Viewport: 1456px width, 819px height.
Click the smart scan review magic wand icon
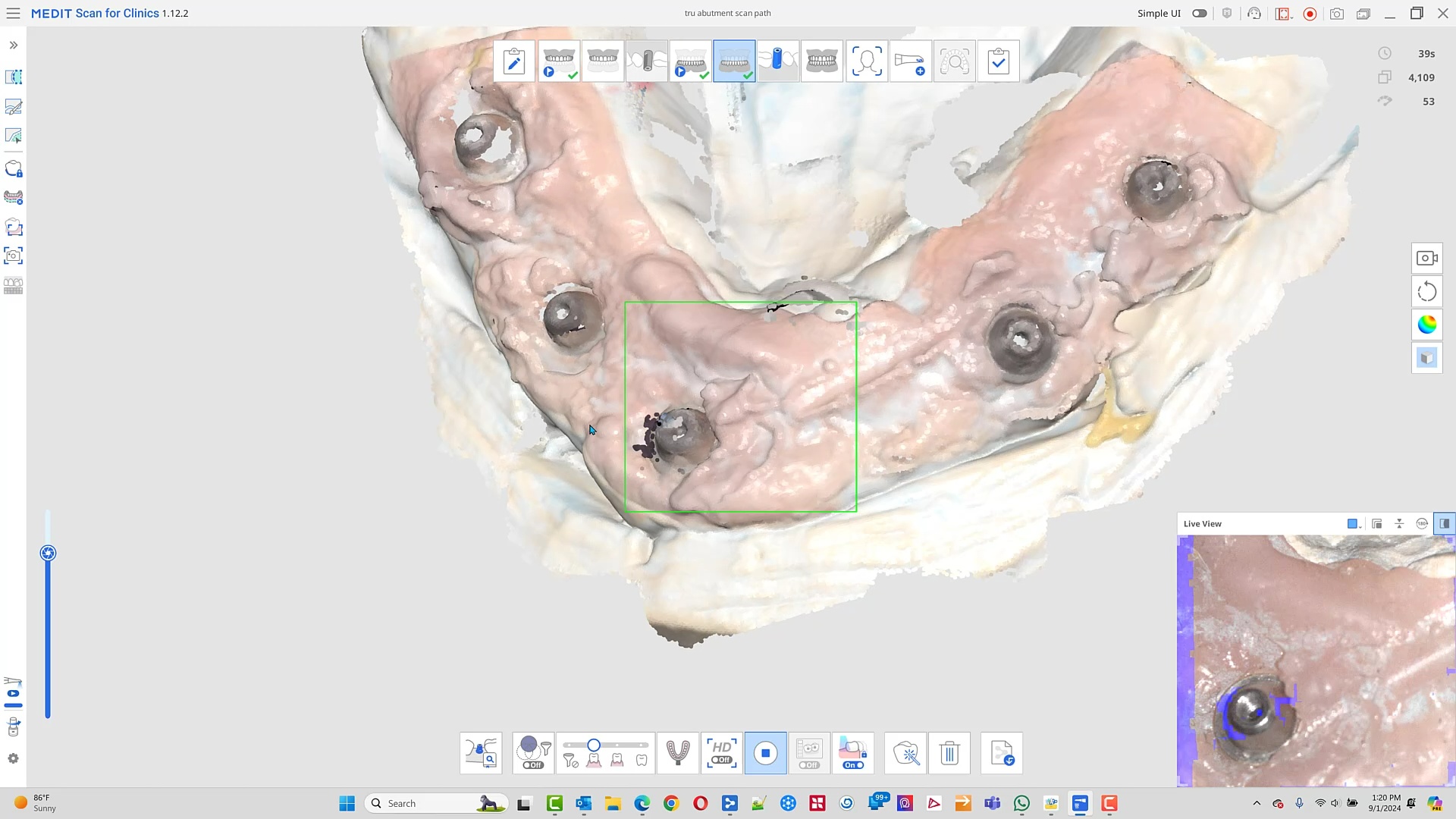pos(905,753)
